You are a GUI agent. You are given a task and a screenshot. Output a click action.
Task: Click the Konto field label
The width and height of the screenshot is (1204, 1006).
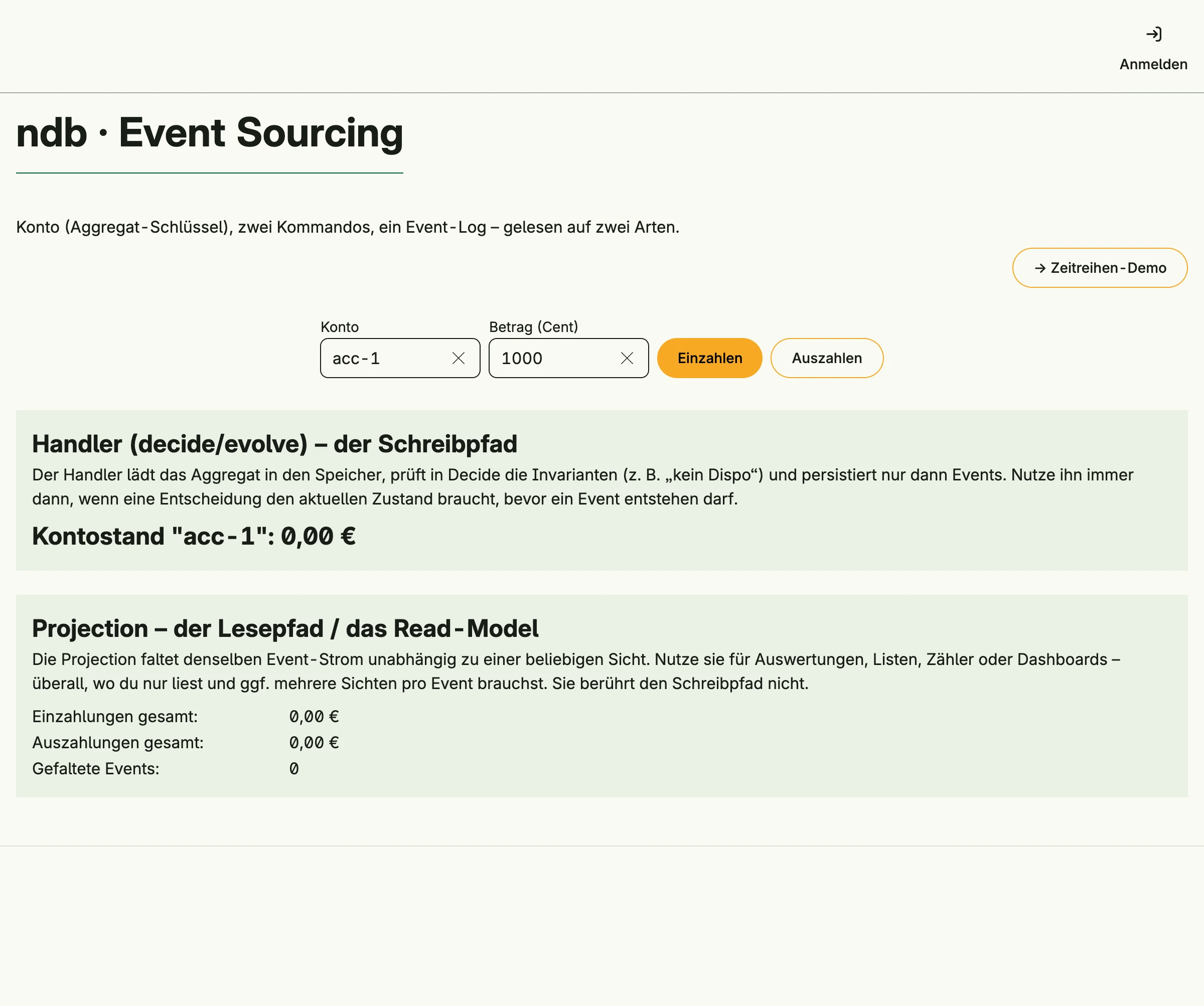pos(340,327)
